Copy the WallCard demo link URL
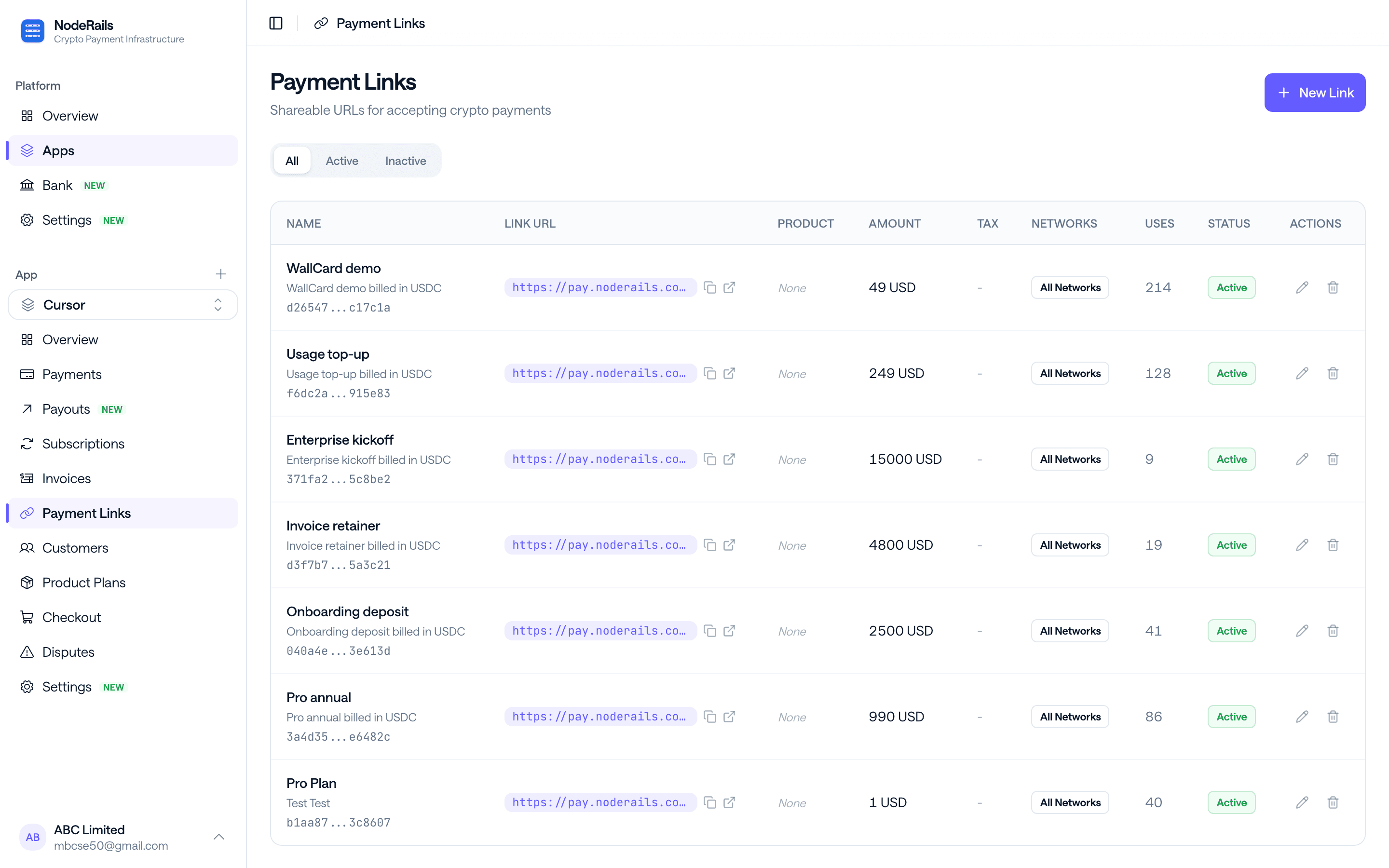The width and height of the screenshot is (1389, 868). [x=710, y=287]
